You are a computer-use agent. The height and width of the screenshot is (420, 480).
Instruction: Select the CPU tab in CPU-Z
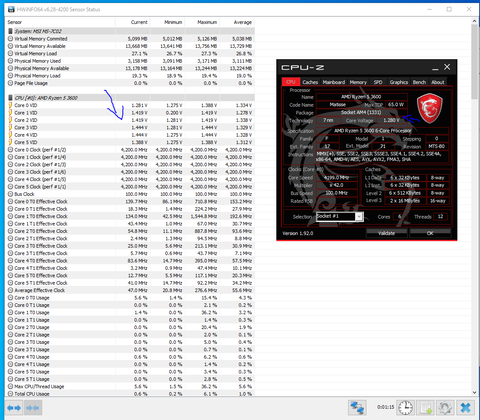pyautogui.click(x=291, y=82)
